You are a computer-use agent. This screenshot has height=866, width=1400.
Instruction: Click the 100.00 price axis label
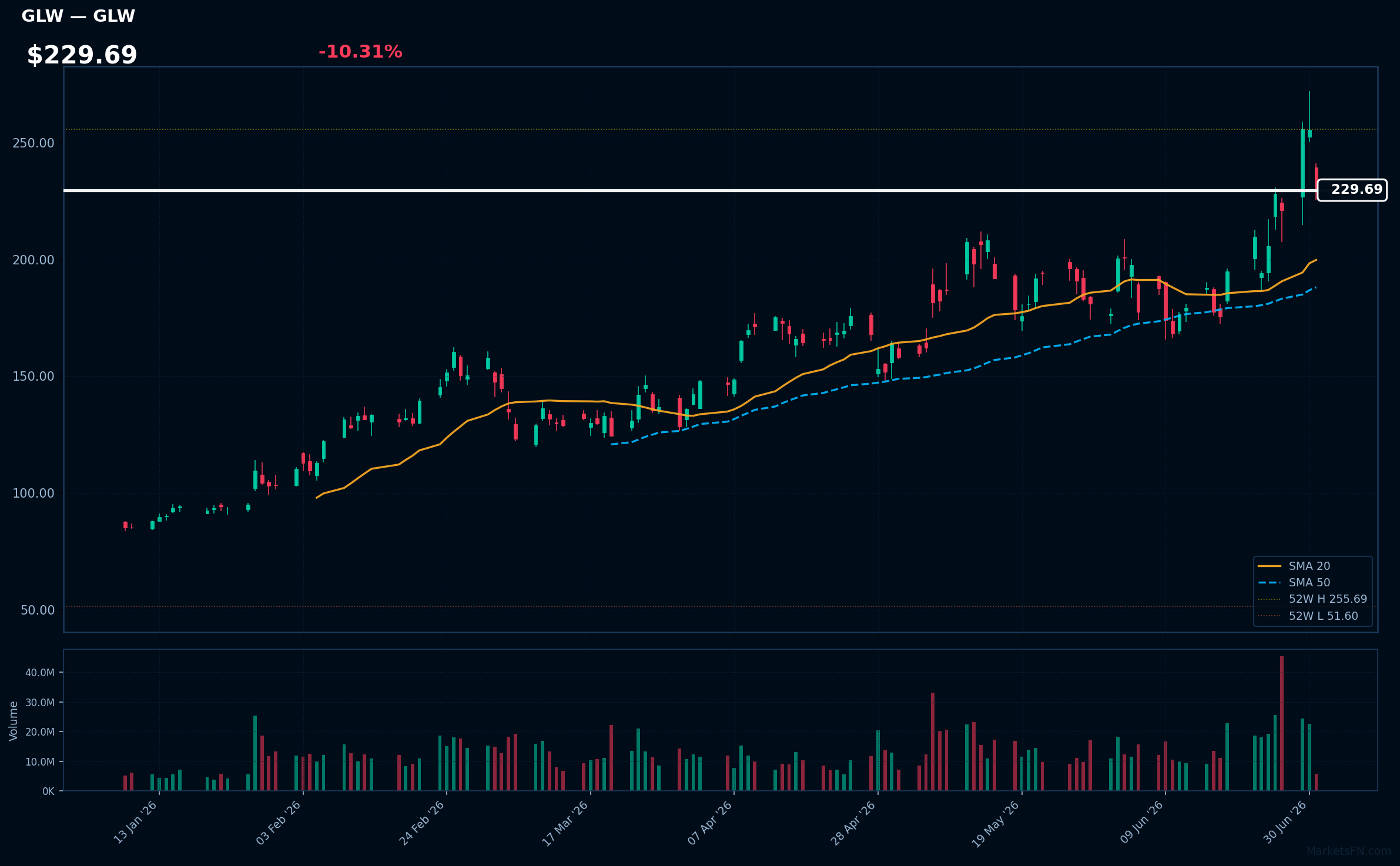coord(34,493)
